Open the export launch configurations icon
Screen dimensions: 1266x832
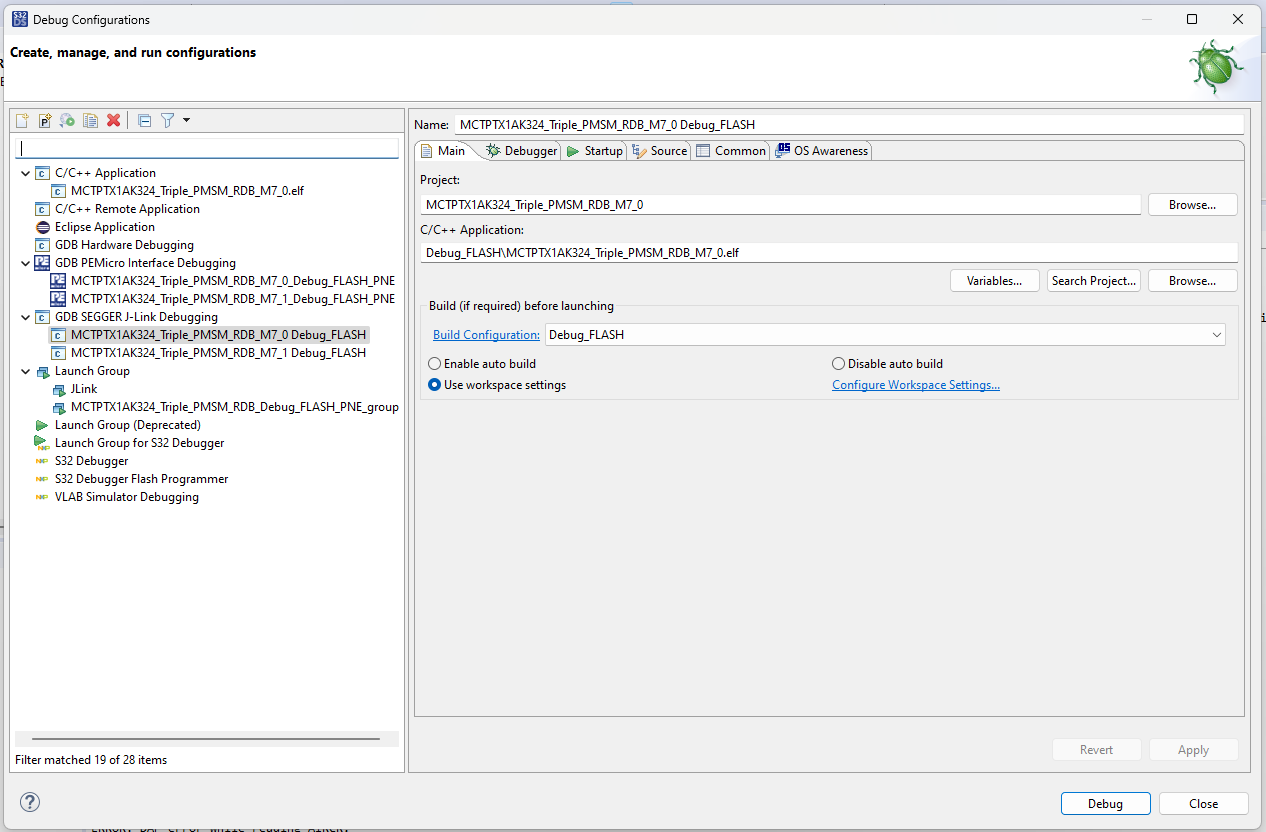click(x=68, y=120)
